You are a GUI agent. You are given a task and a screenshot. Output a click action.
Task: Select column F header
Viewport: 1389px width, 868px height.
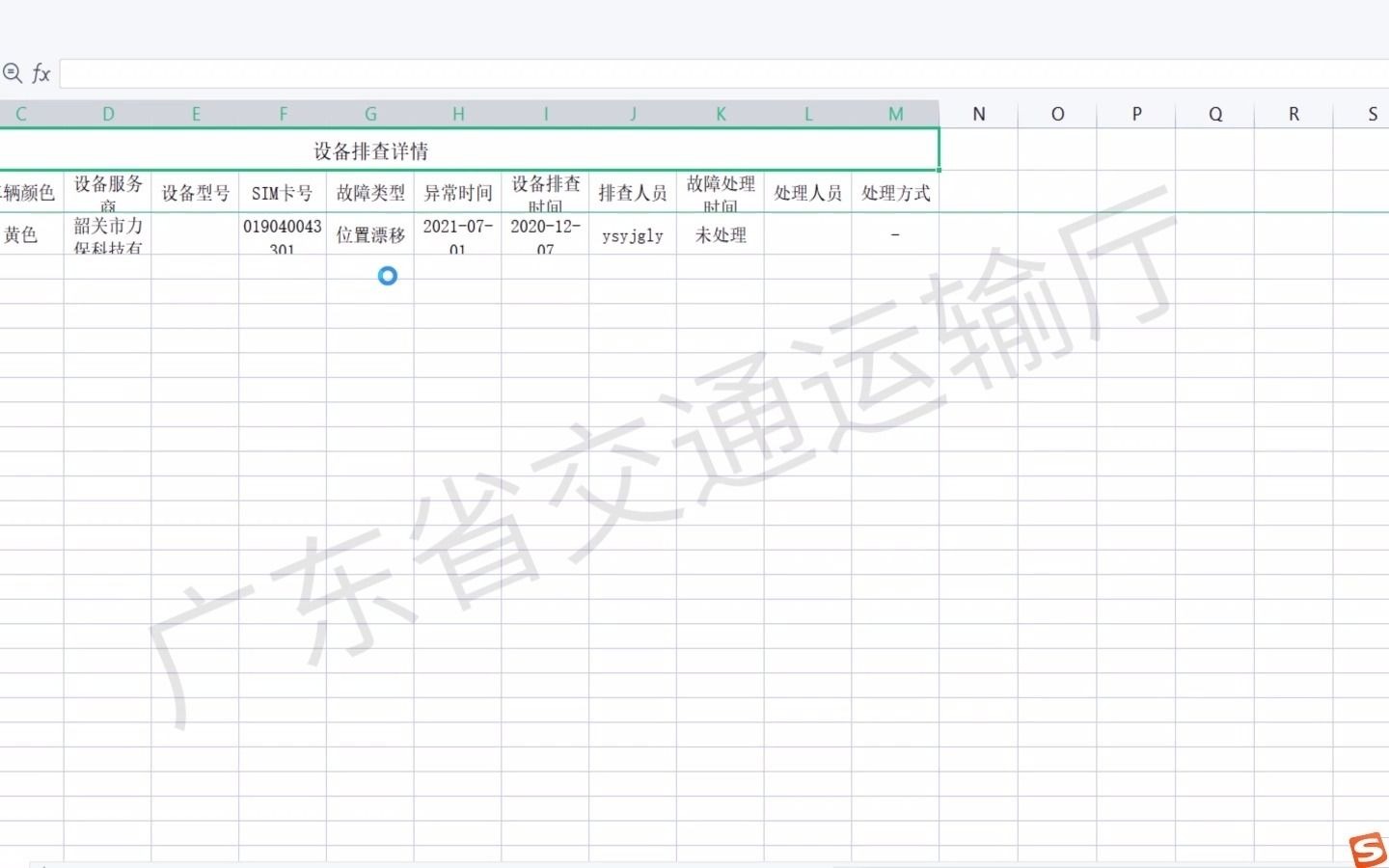click(x=283, y=114)
